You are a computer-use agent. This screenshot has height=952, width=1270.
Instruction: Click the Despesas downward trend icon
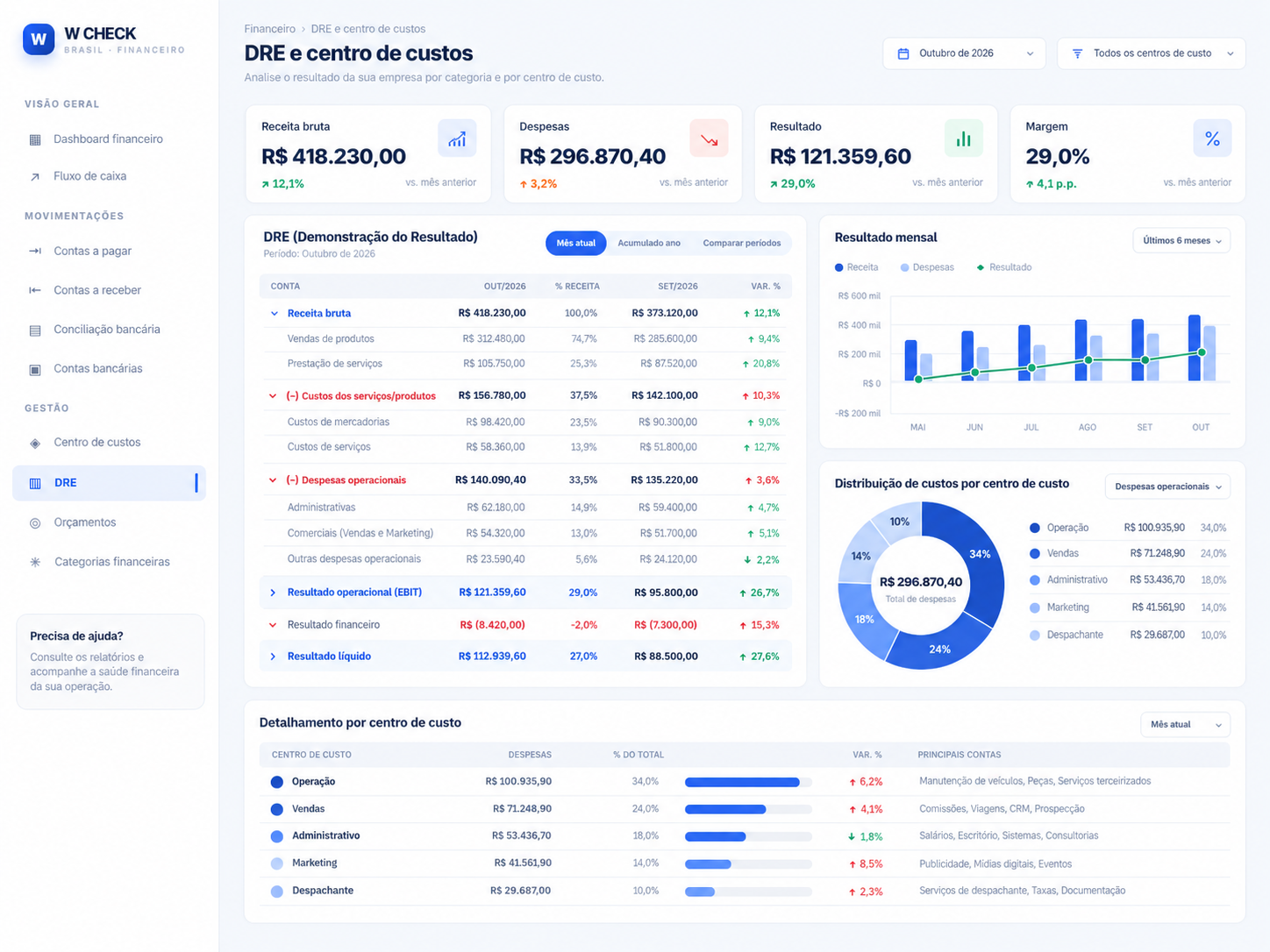tap(709, 139)
